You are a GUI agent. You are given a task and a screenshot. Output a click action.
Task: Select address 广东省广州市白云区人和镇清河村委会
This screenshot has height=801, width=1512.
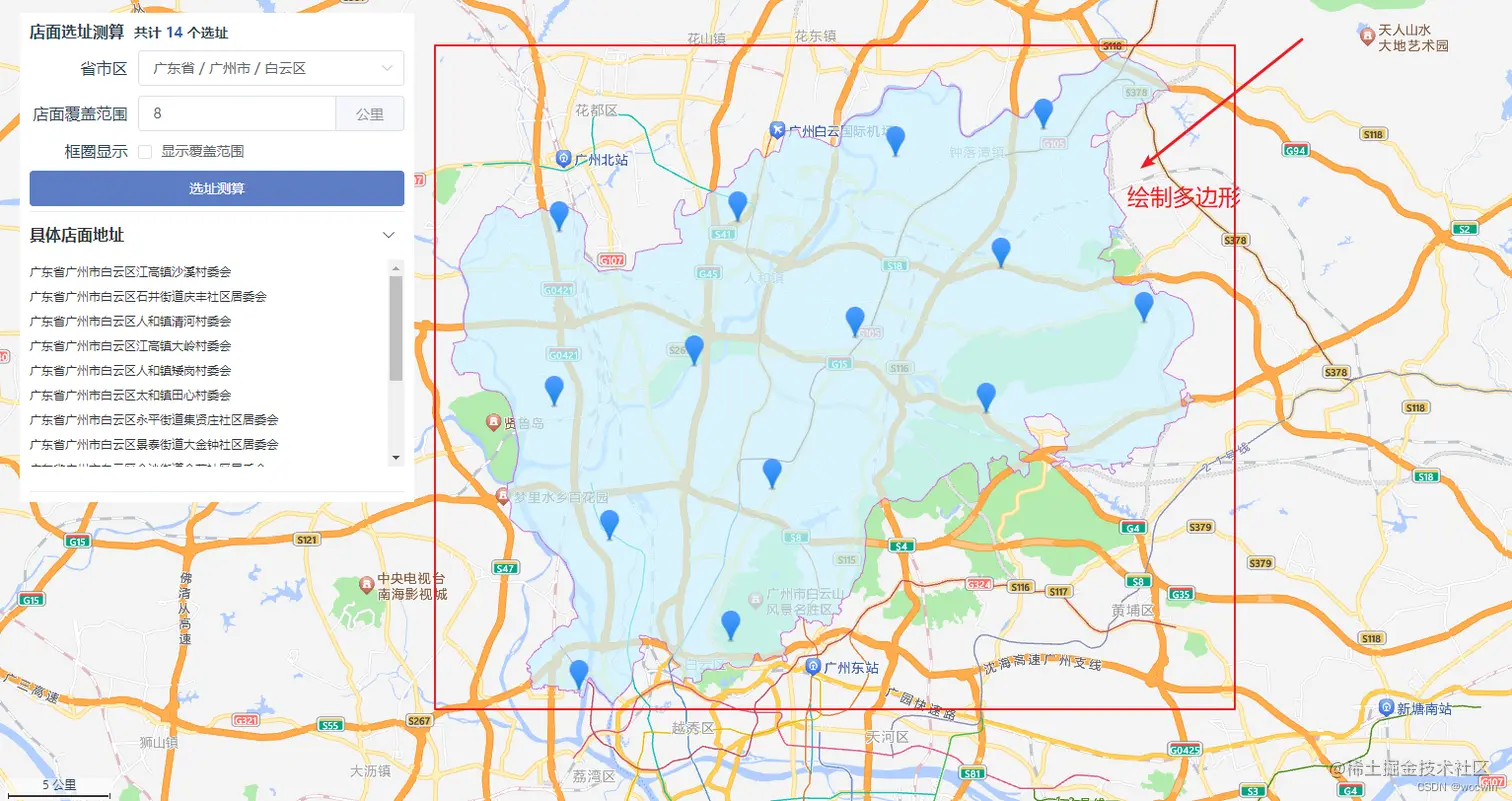pos(130,322)
